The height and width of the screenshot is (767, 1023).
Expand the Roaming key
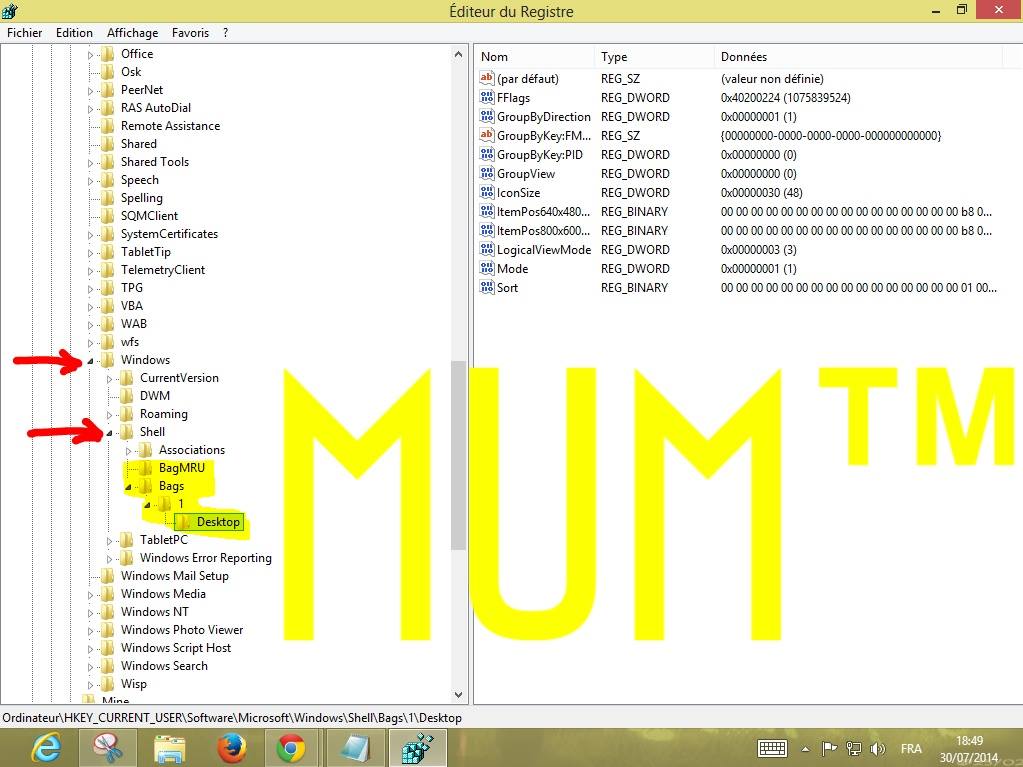[x=110, y=414]
